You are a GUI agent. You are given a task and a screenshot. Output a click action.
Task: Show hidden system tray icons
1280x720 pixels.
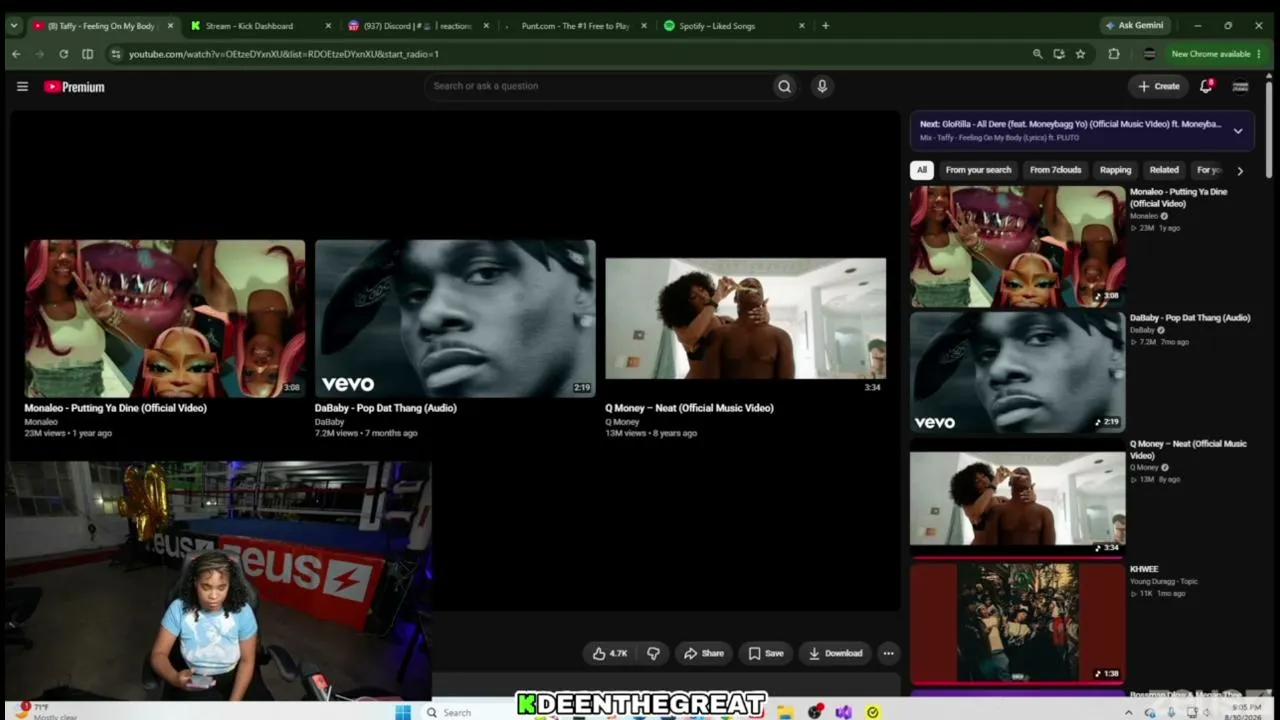(x=1129, y=712)
